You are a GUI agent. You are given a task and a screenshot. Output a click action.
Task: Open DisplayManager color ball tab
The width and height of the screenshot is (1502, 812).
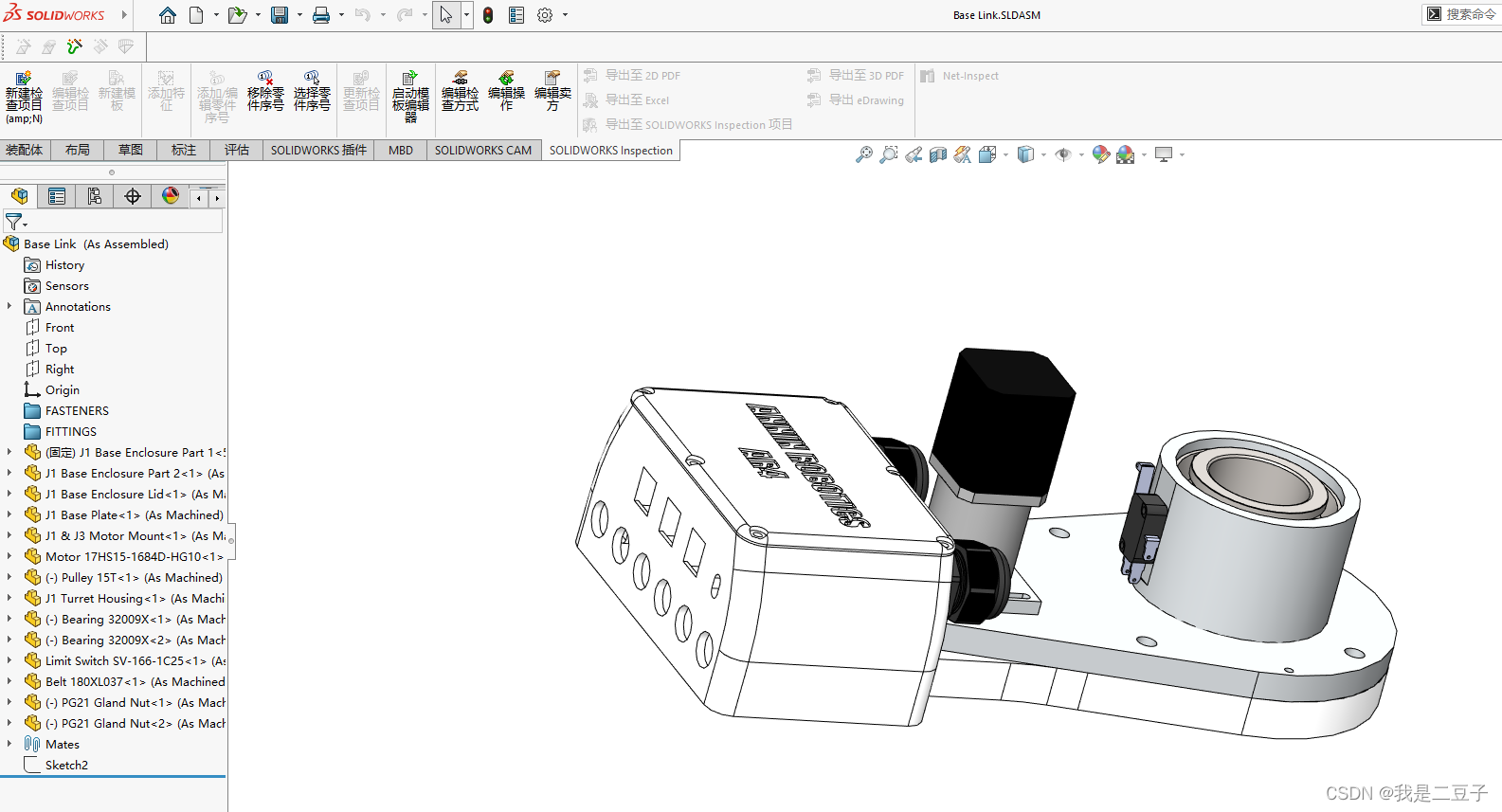(x=171, y=196)
